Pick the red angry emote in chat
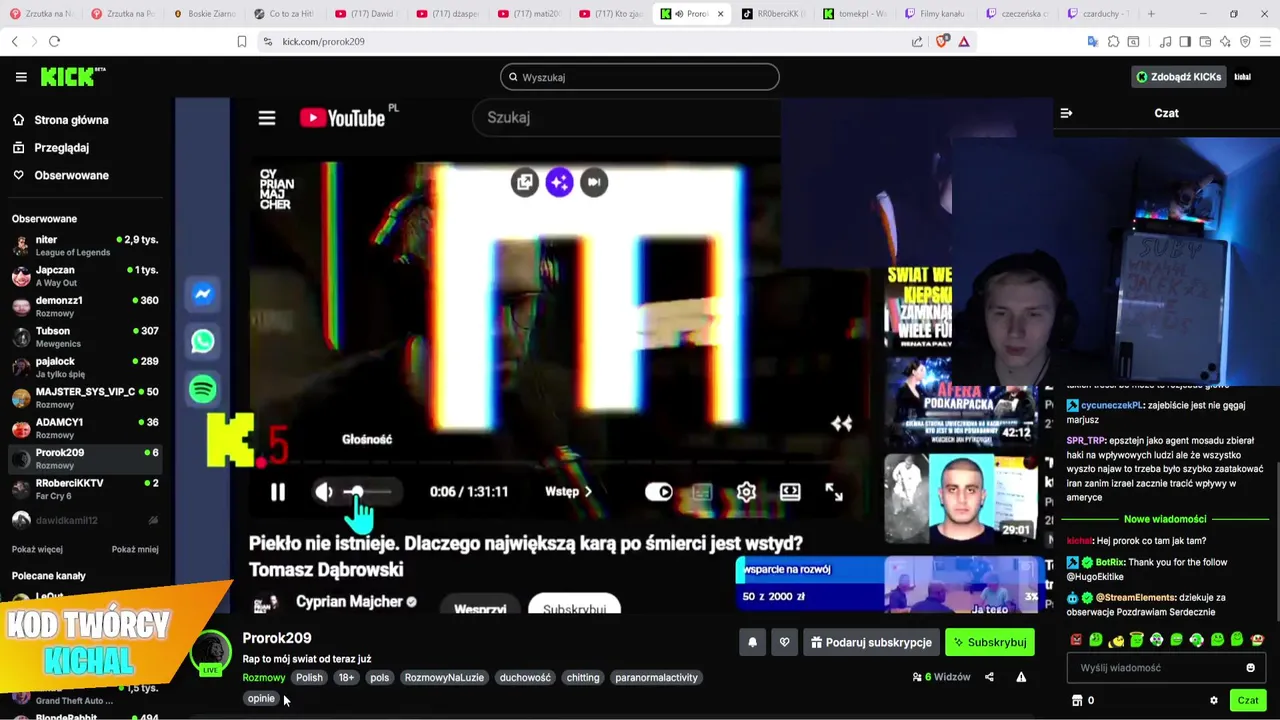 pyautogui.click(x=1076, y=640)
